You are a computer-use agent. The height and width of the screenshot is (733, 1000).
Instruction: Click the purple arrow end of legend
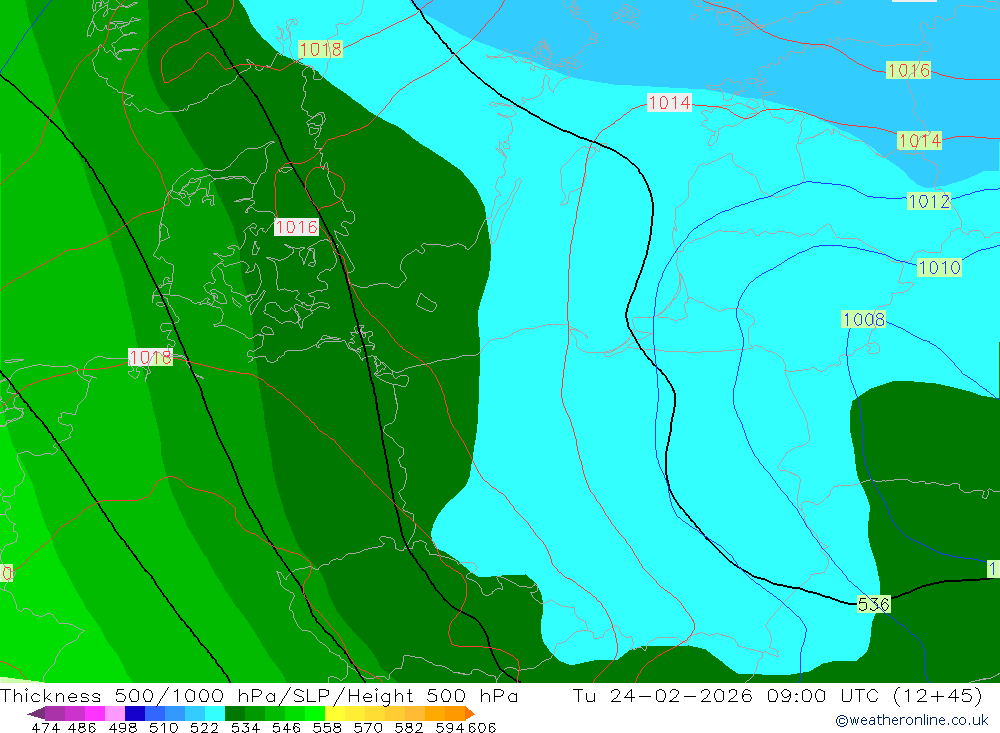[36, 713]
